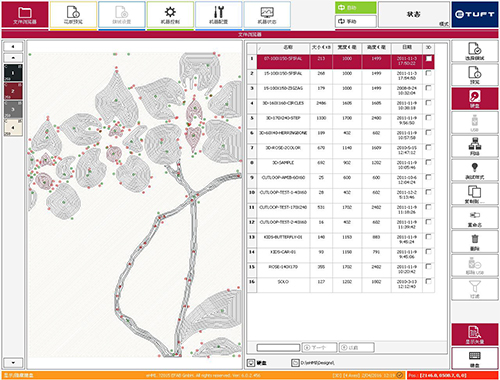The height and width of the screenshot is (380, 500).
Task: Open the file browser folder tab
Action: coord(25,15)
